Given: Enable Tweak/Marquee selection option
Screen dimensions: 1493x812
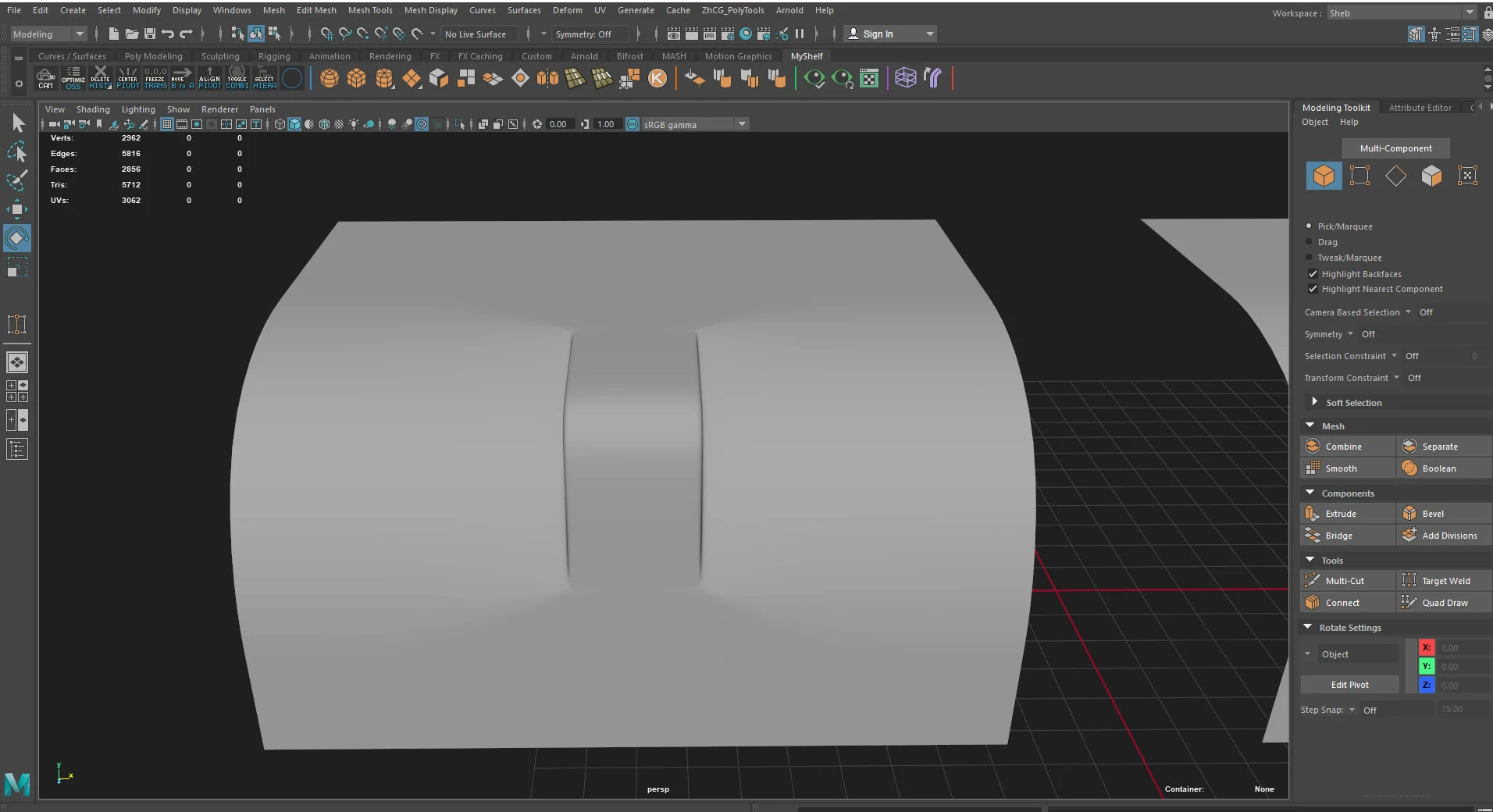Looking at the screenshot, I should tap(1309, 258).
